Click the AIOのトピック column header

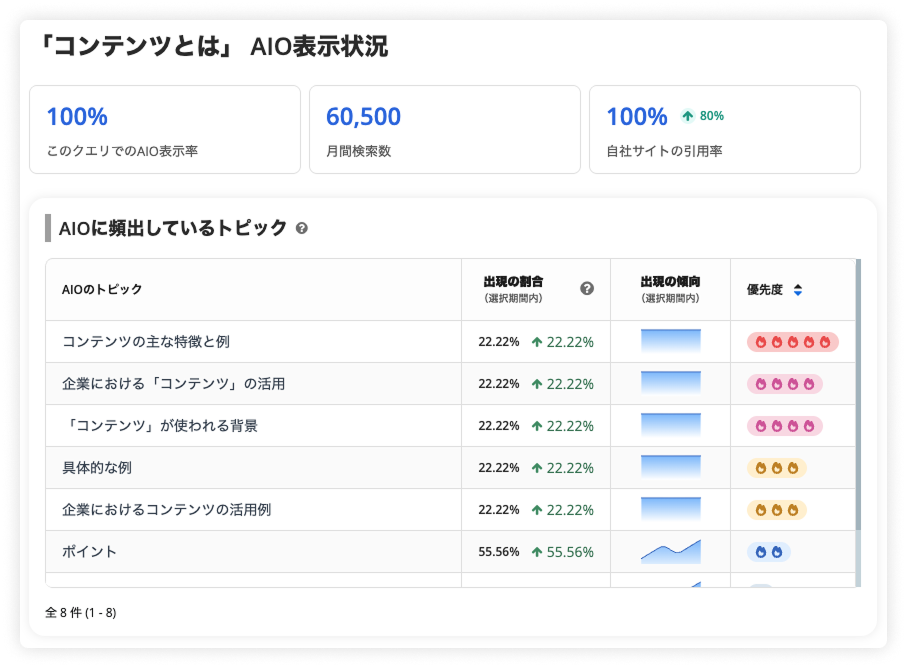point(102,290)
